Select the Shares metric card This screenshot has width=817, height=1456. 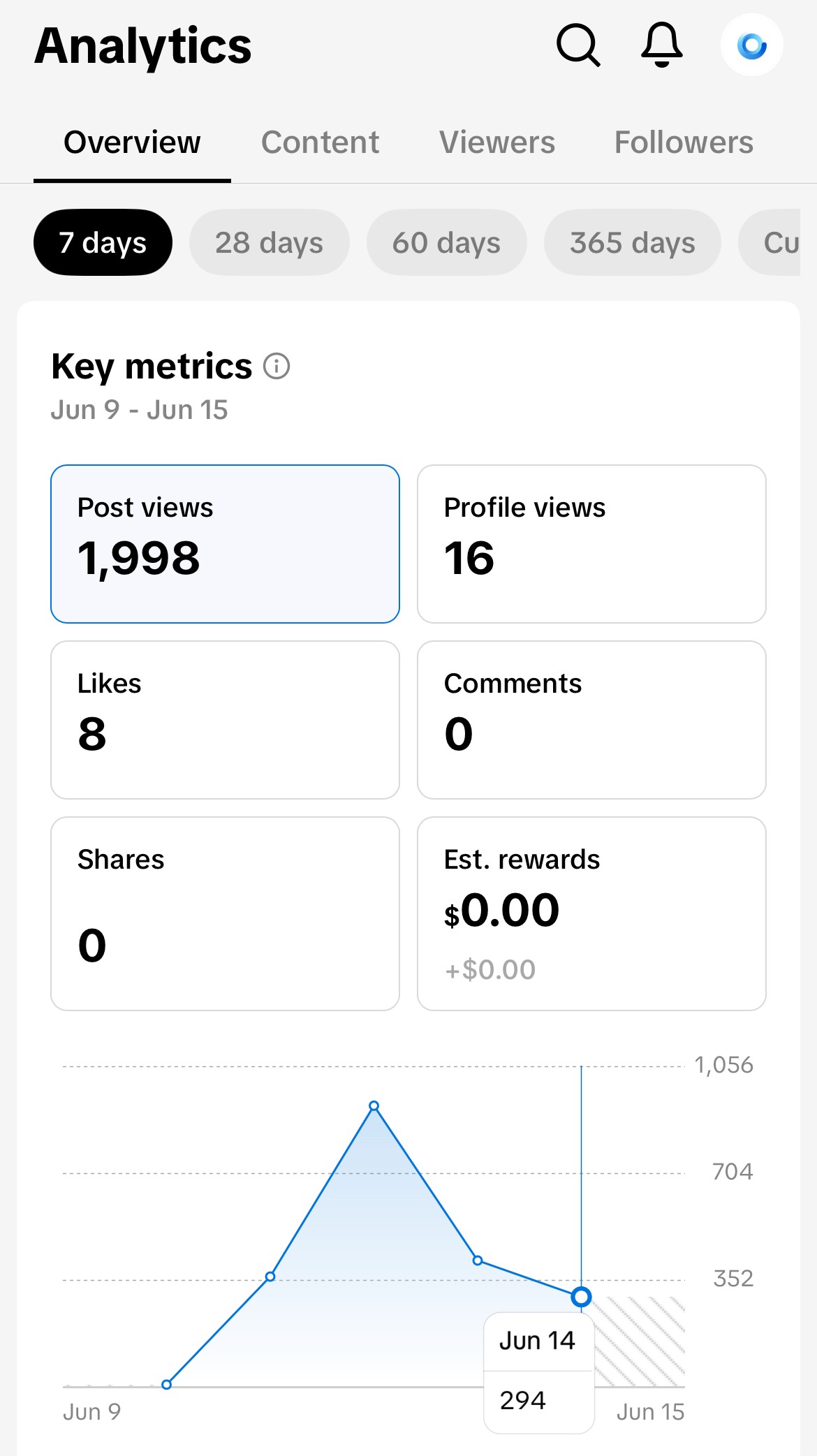pos(225,913)
